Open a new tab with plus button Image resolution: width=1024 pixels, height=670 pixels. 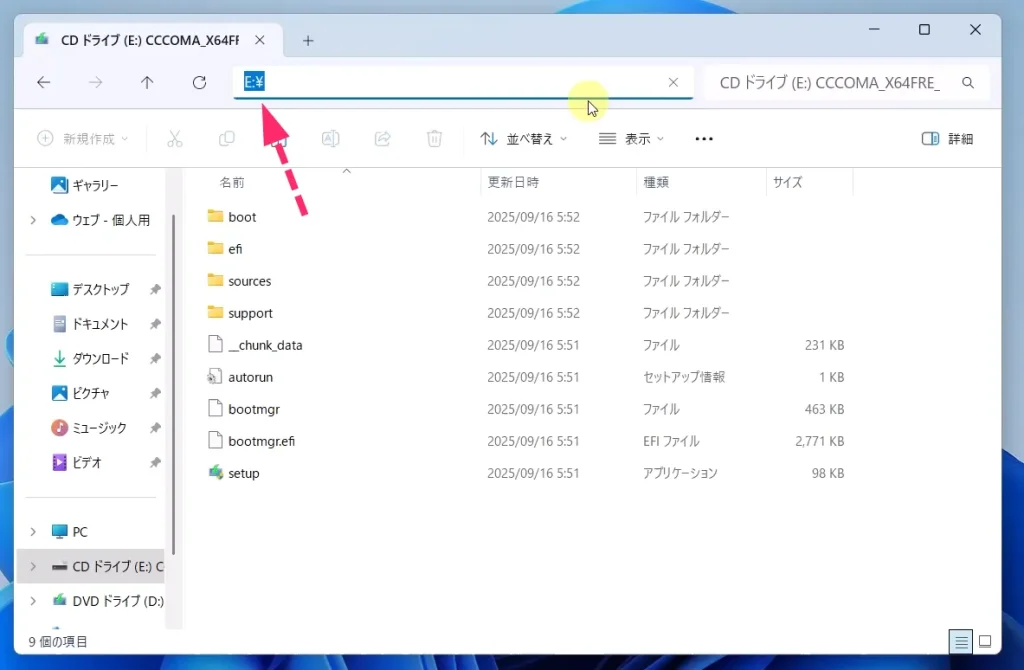coord(308,41)
